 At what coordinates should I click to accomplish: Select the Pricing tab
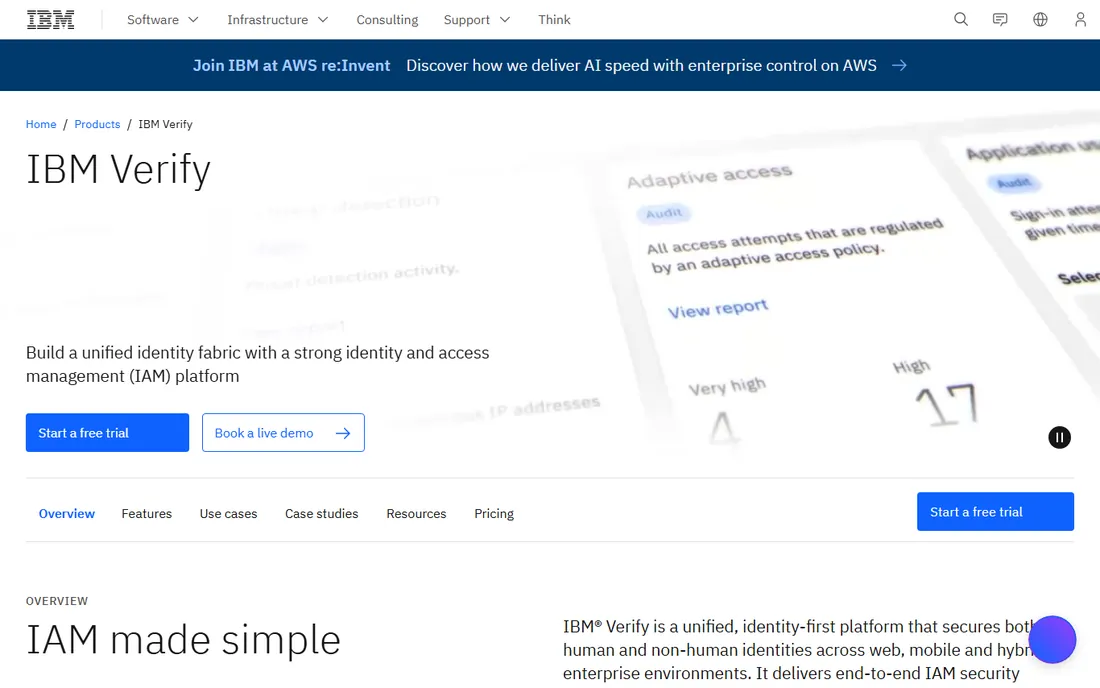(494, 513)
